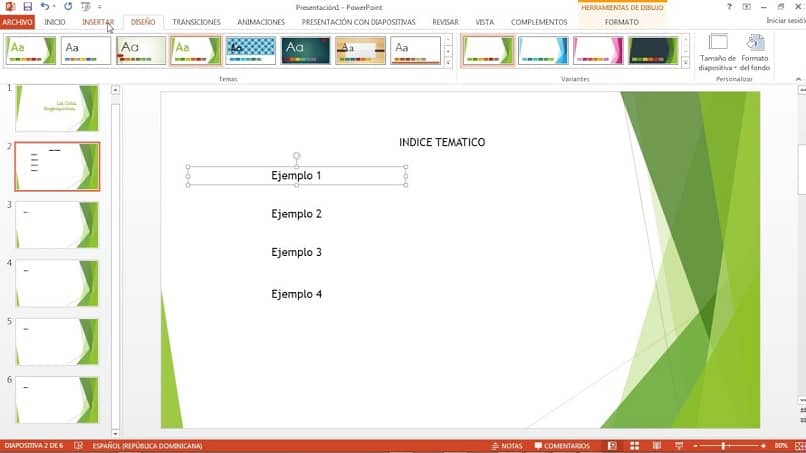This screenshot has height=453, width=806.
Task: Click the Redo icon in title bar
Action: (x=68, y=7)
